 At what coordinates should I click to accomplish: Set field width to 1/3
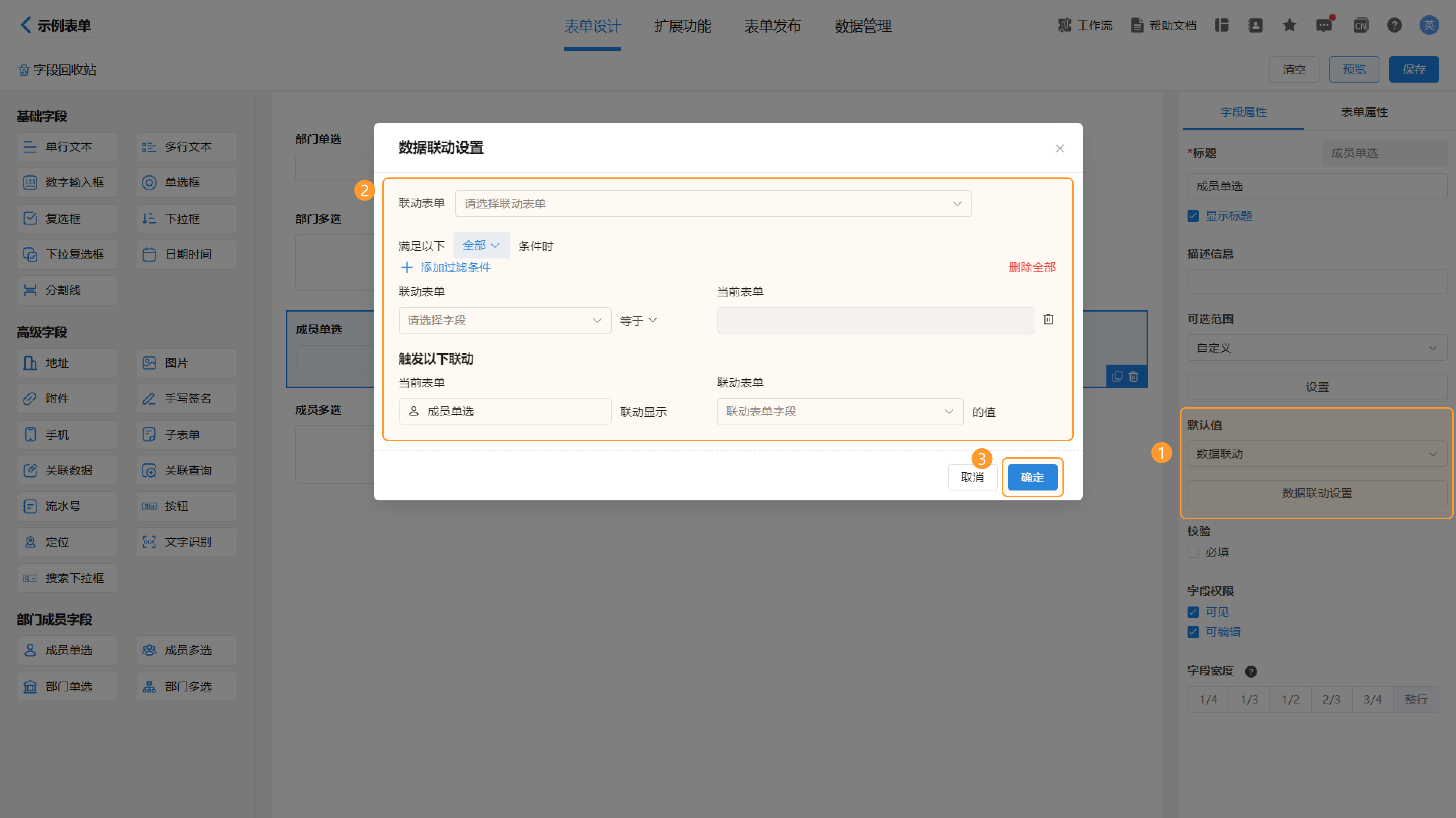coord(1249,700)
